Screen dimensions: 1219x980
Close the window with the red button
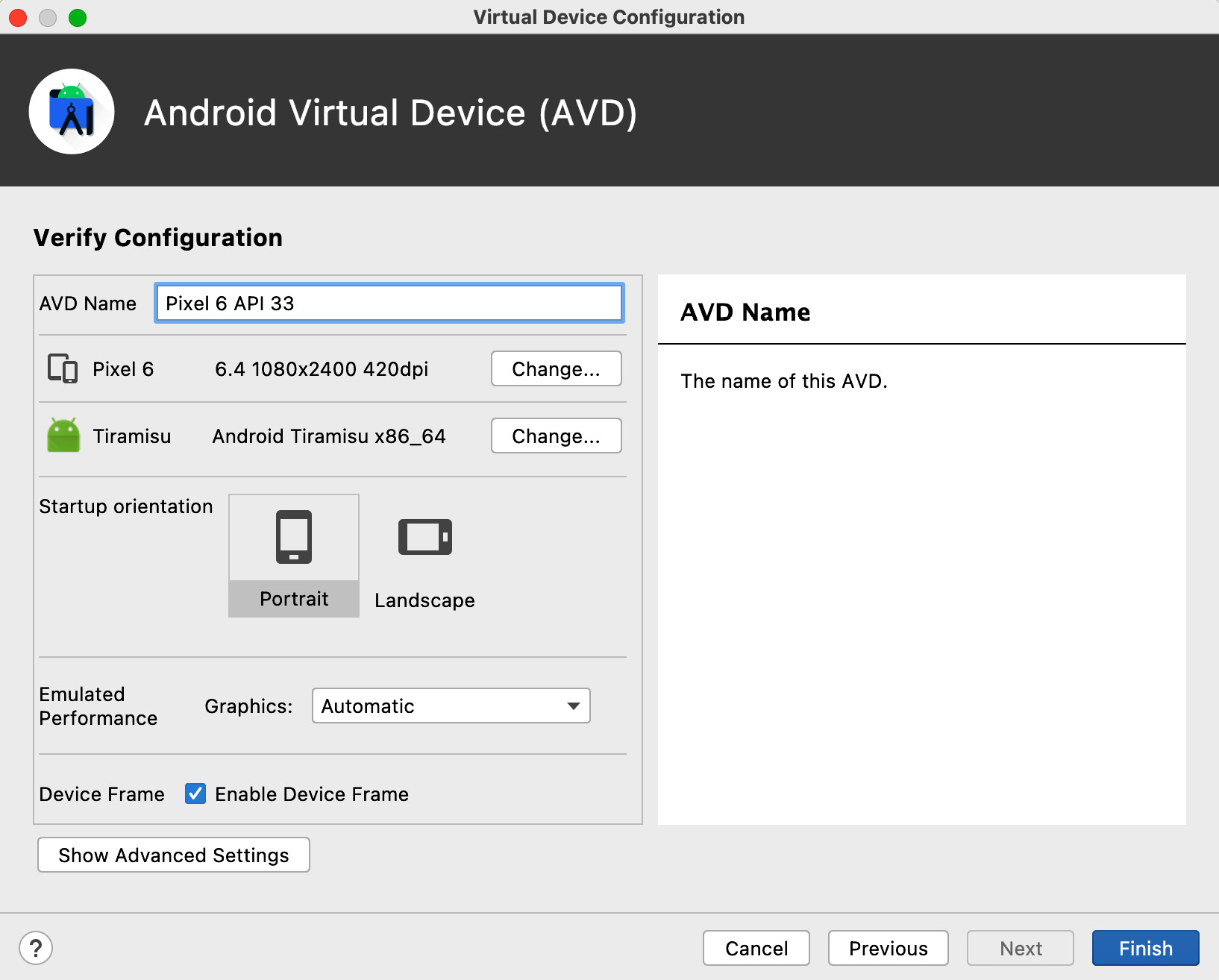pos(18,17)
